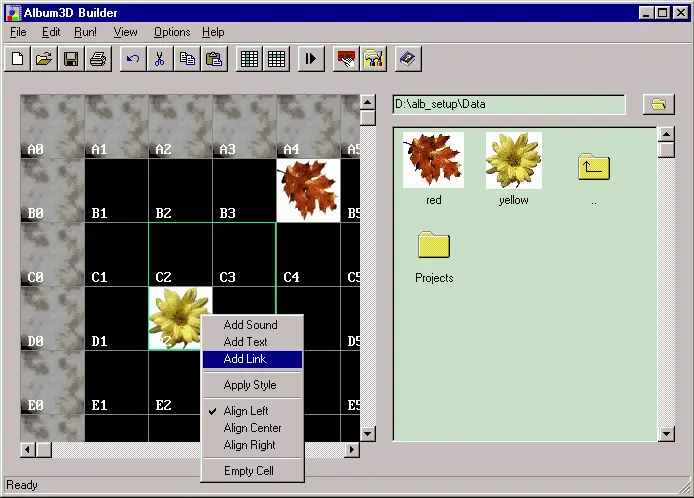Click the grid horizontal scrollbar left arrow
This screenshot has width=694, height=498.
coord(28,450)
